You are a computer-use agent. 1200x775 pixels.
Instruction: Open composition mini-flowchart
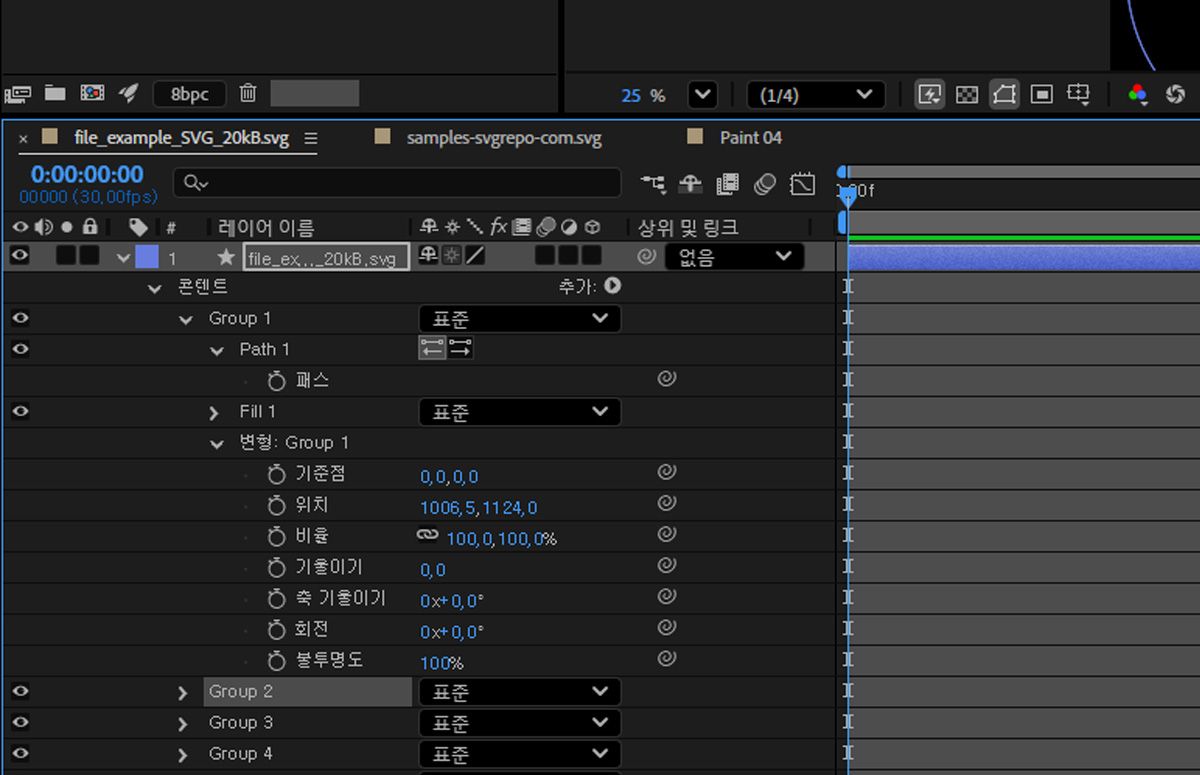(653, 184)
